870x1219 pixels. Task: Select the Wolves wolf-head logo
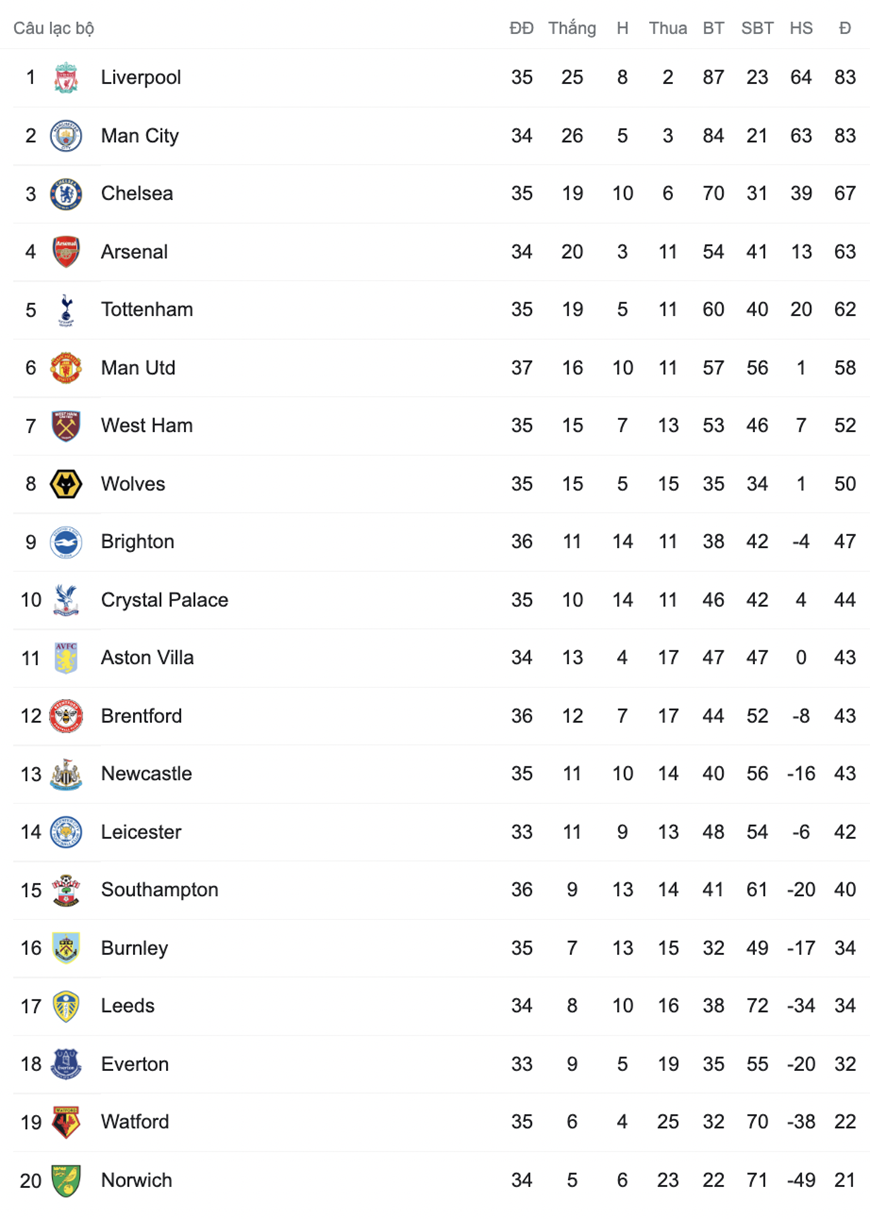66,484
